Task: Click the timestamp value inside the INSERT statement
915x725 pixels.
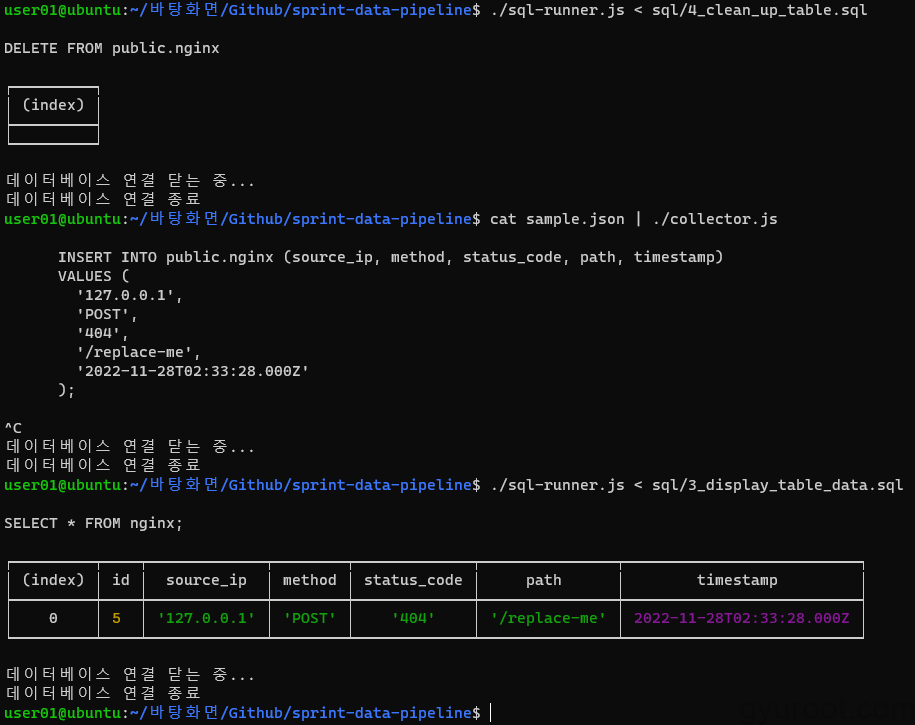Action: [193, 371]
